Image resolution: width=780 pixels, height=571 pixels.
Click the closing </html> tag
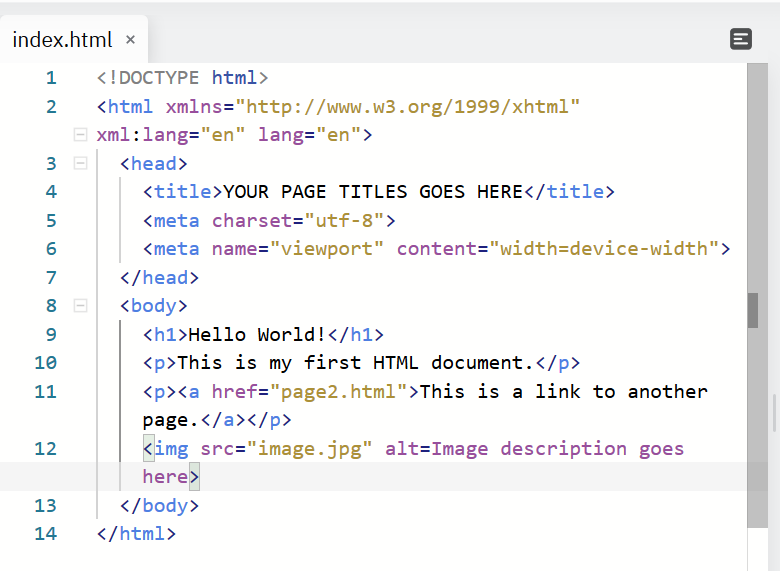click(x=136, y=534)
